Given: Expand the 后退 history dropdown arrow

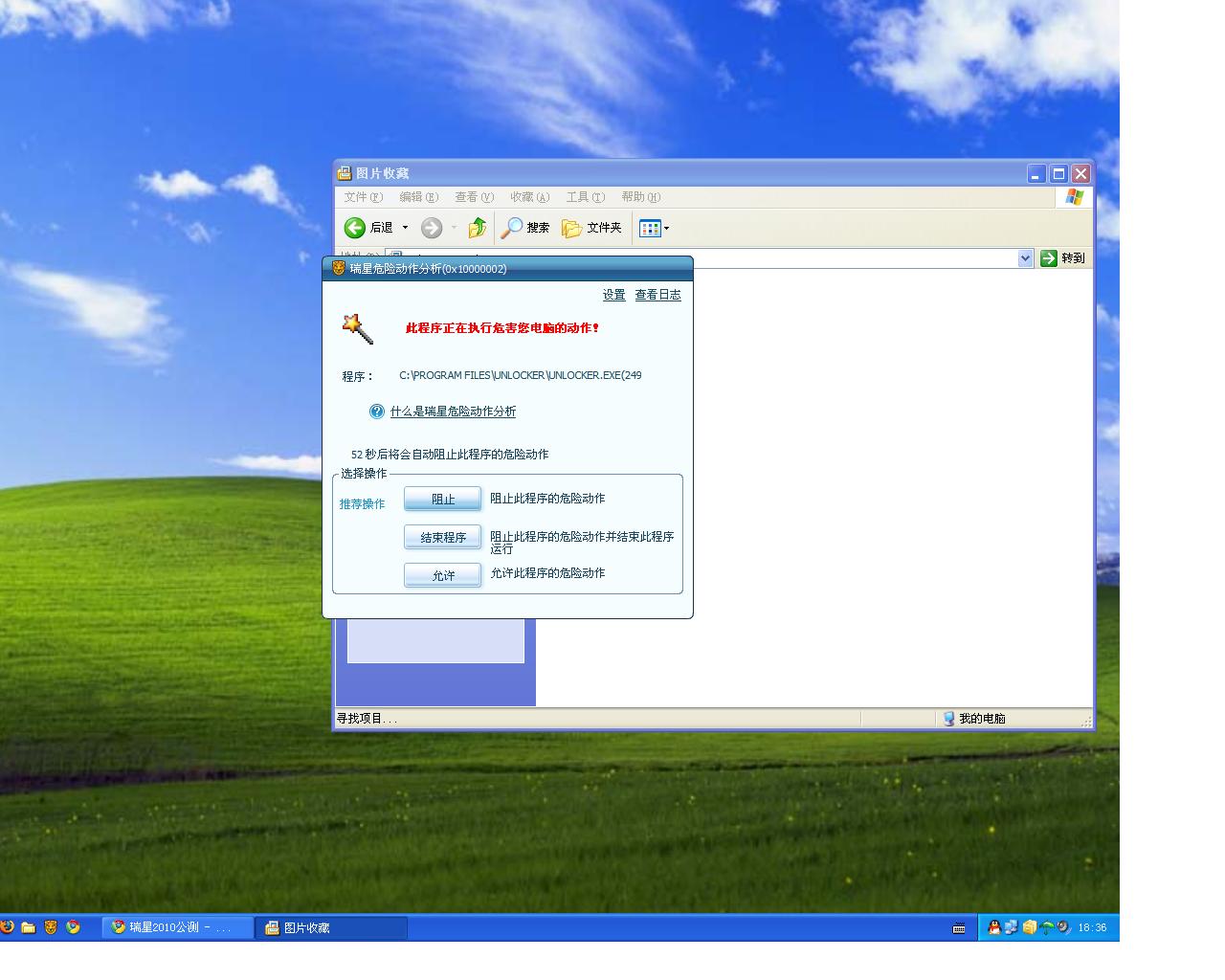Looking at the screenshot, I should 405,228.
